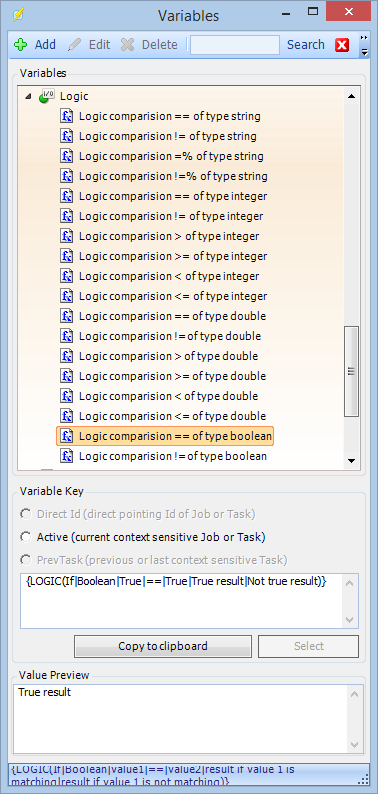Viewport: 378px width, 794px height.
Task: Click Copy to clipboard button
Action: point(163,646)
